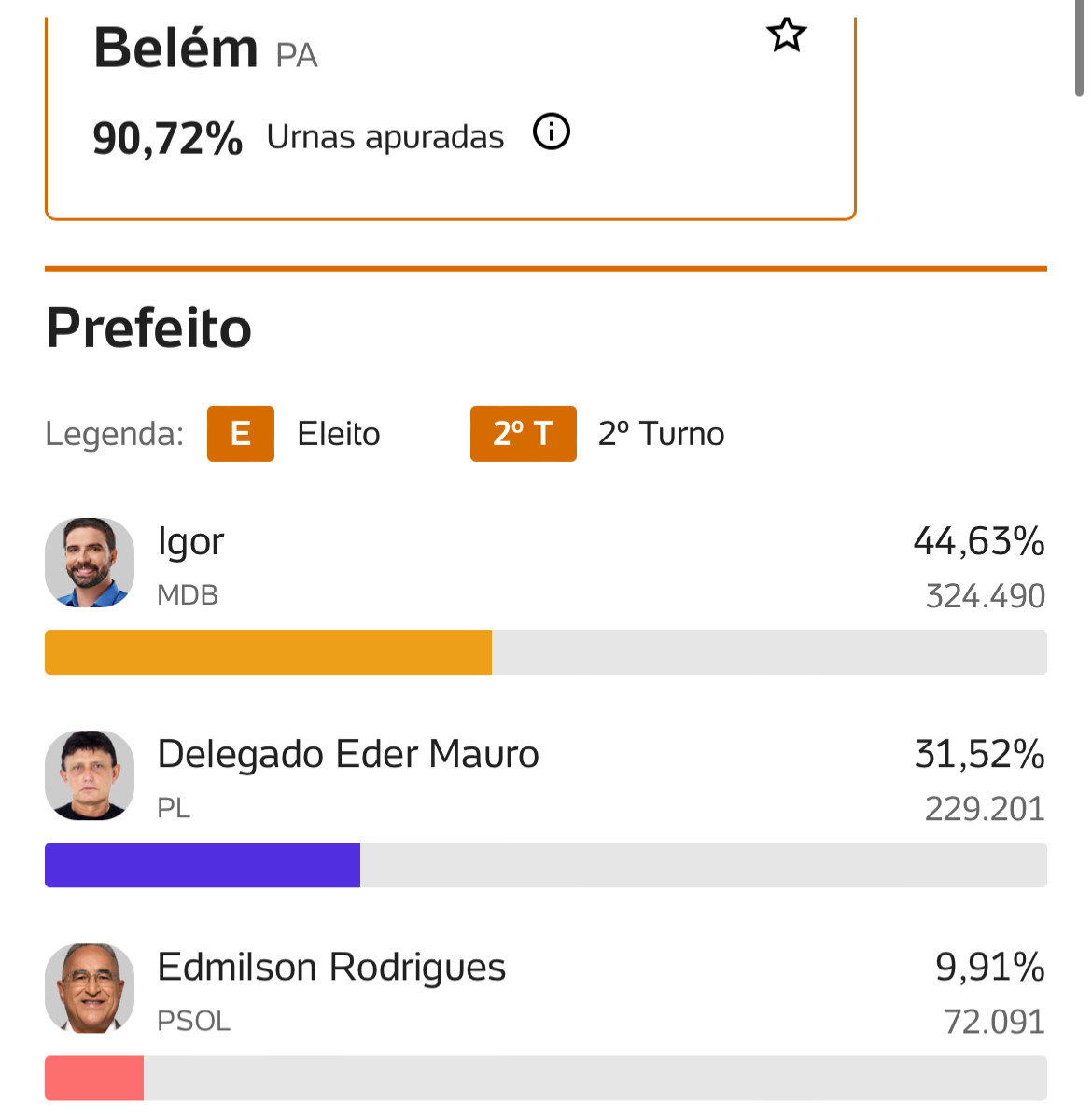Select candidate name Delegado Eder Mauro
This screenshot has height=1115, width=1092.
click(348, 755)
